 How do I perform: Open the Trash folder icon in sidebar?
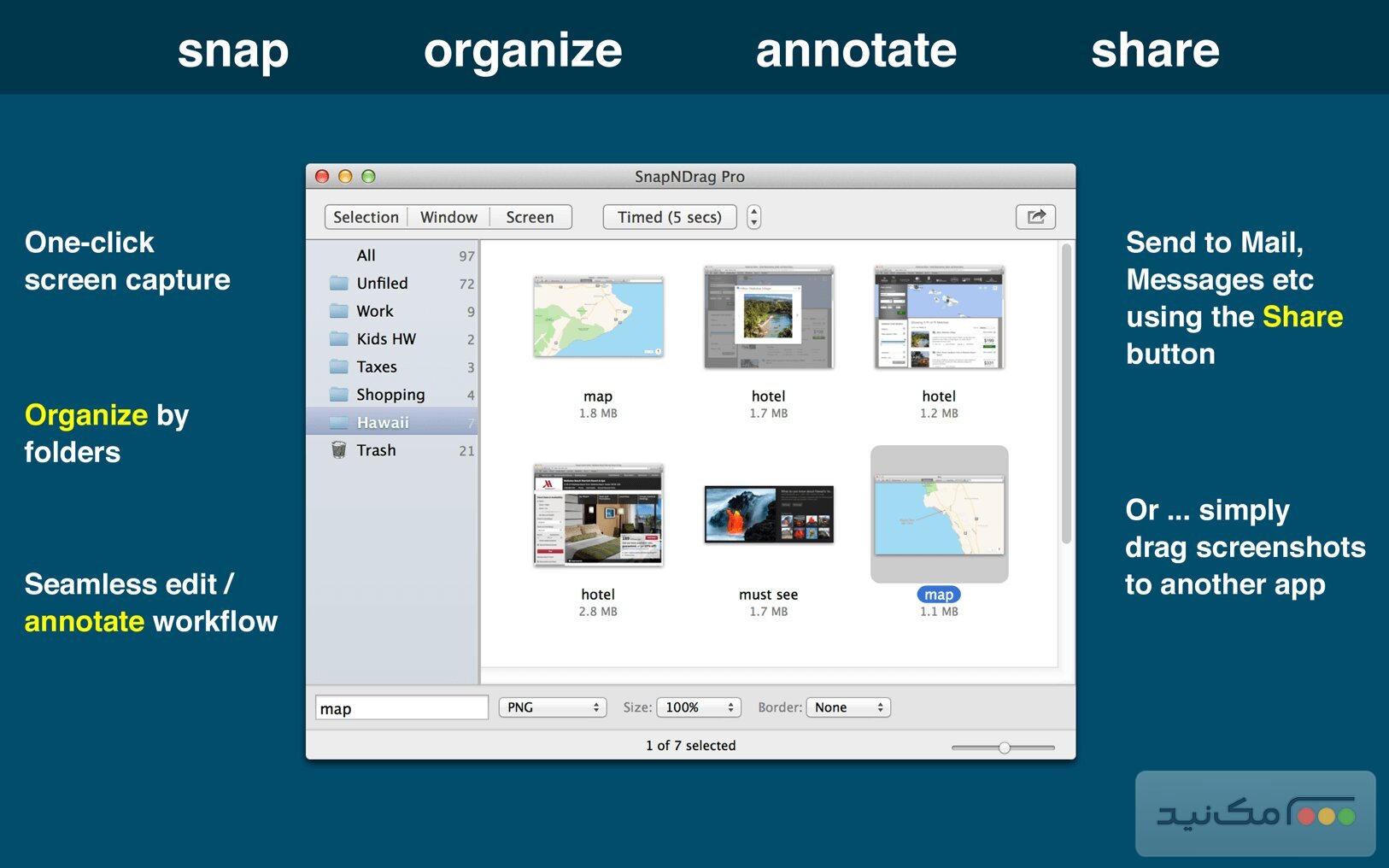coord(337,449)
